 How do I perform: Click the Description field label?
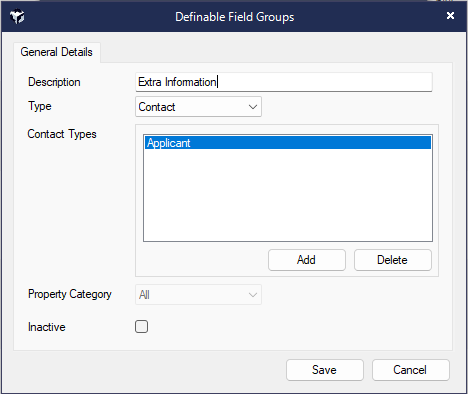click(54, 82)
